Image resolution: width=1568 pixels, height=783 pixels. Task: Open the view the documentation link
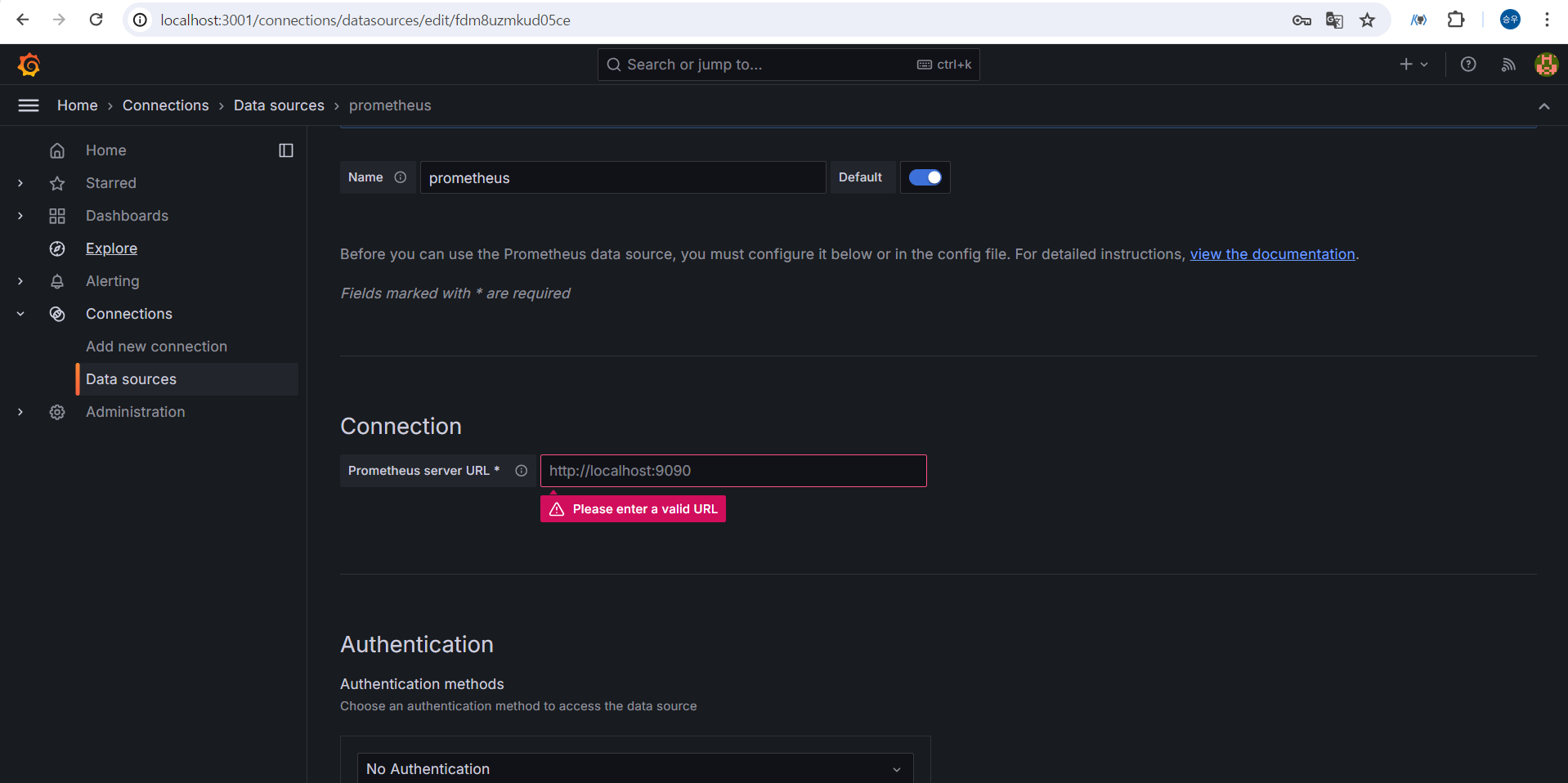click(x=1272, y=254)
